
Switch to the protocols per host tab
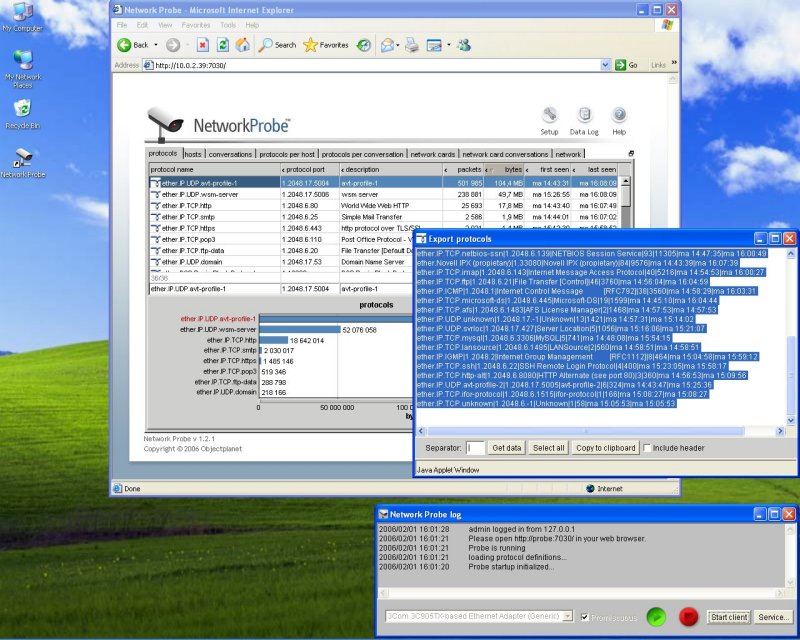(x=287, y=154)
